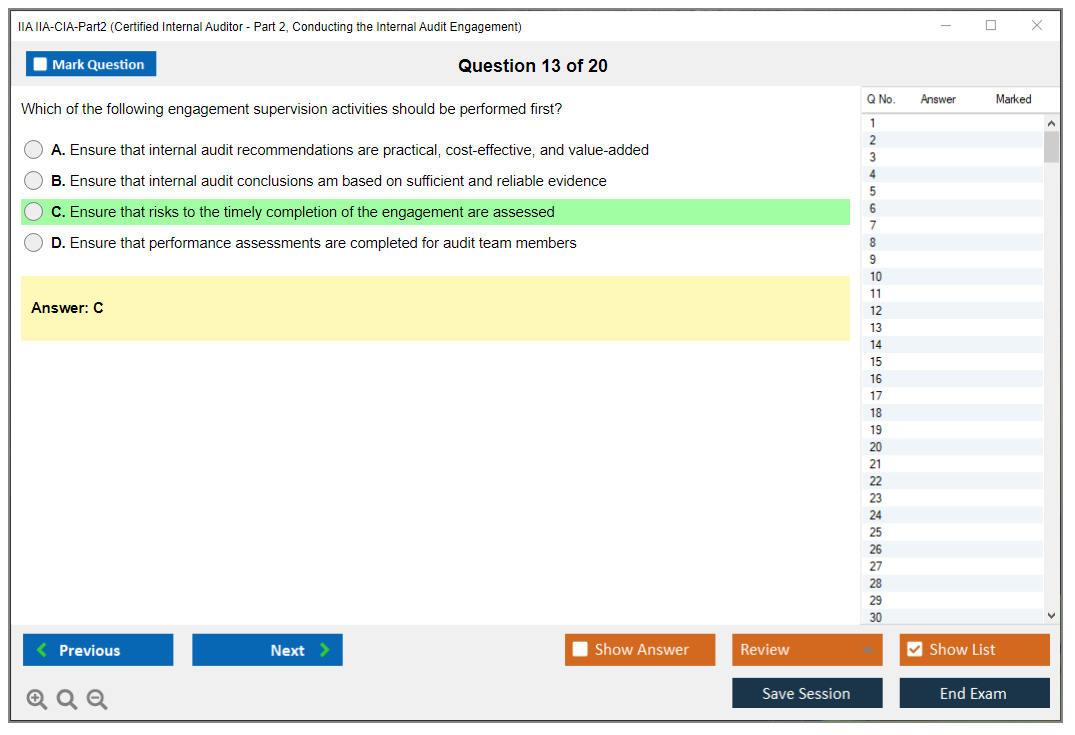The width and height of the screenshot is (1075, 735).
Task: Advance to the next question
Action: click(x=267, y=650)
